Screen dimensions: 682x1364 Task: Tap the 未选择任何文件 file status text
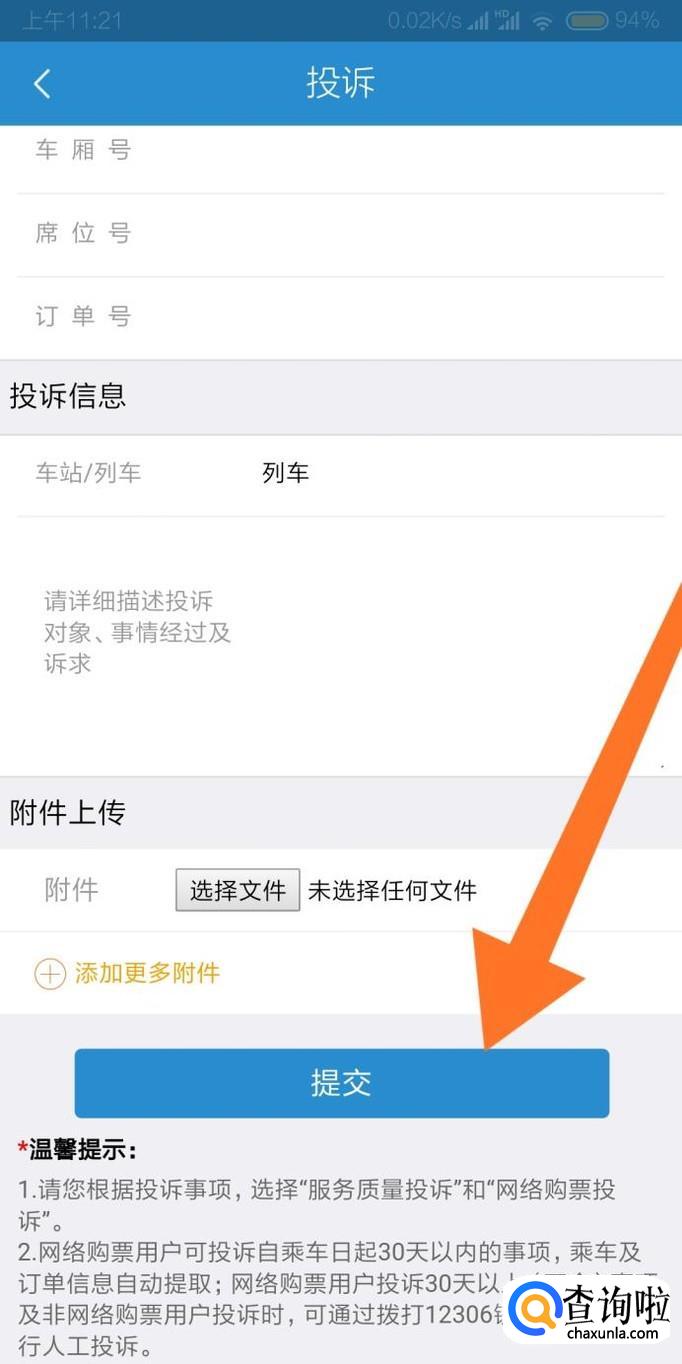pos(392,890)
